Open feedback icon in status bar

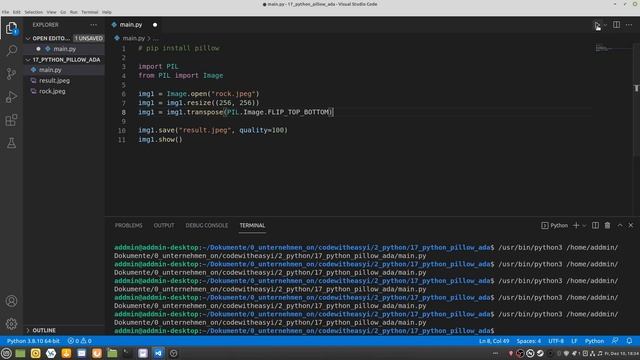(x=615, y=341)
